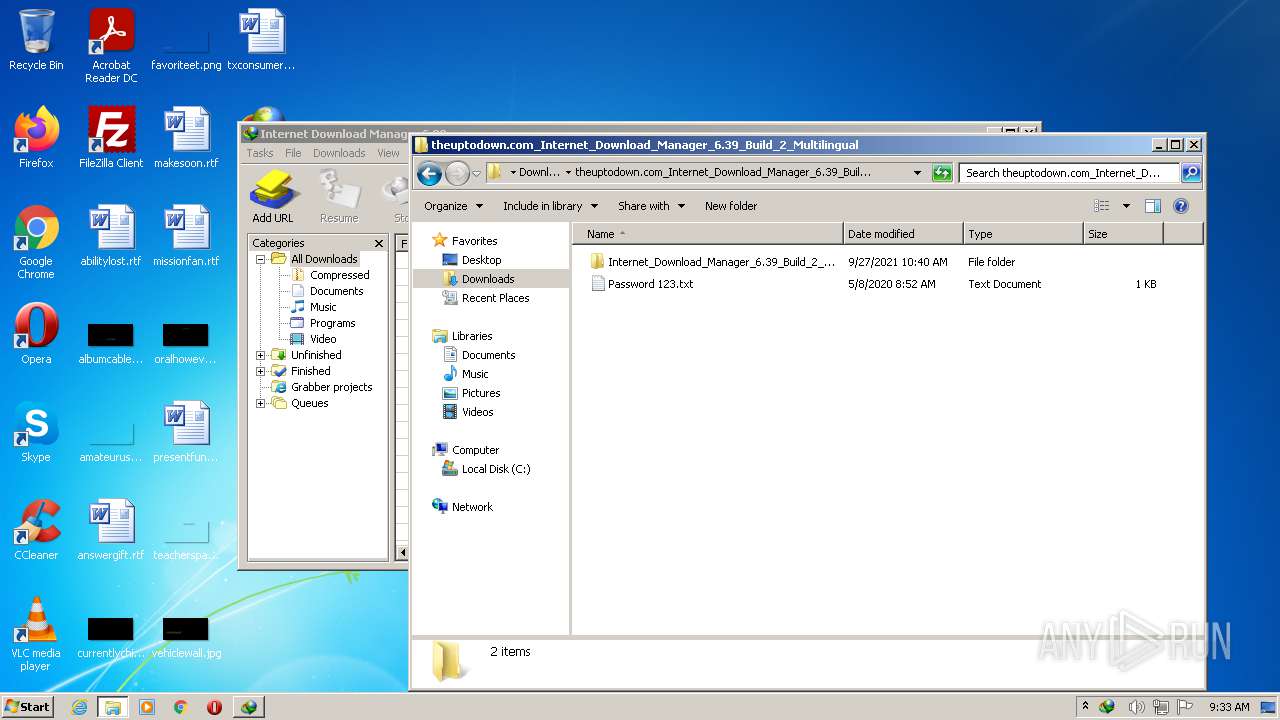Open File menu in IDM
The width and height of the screenshot is (1280, 720).
293,153
